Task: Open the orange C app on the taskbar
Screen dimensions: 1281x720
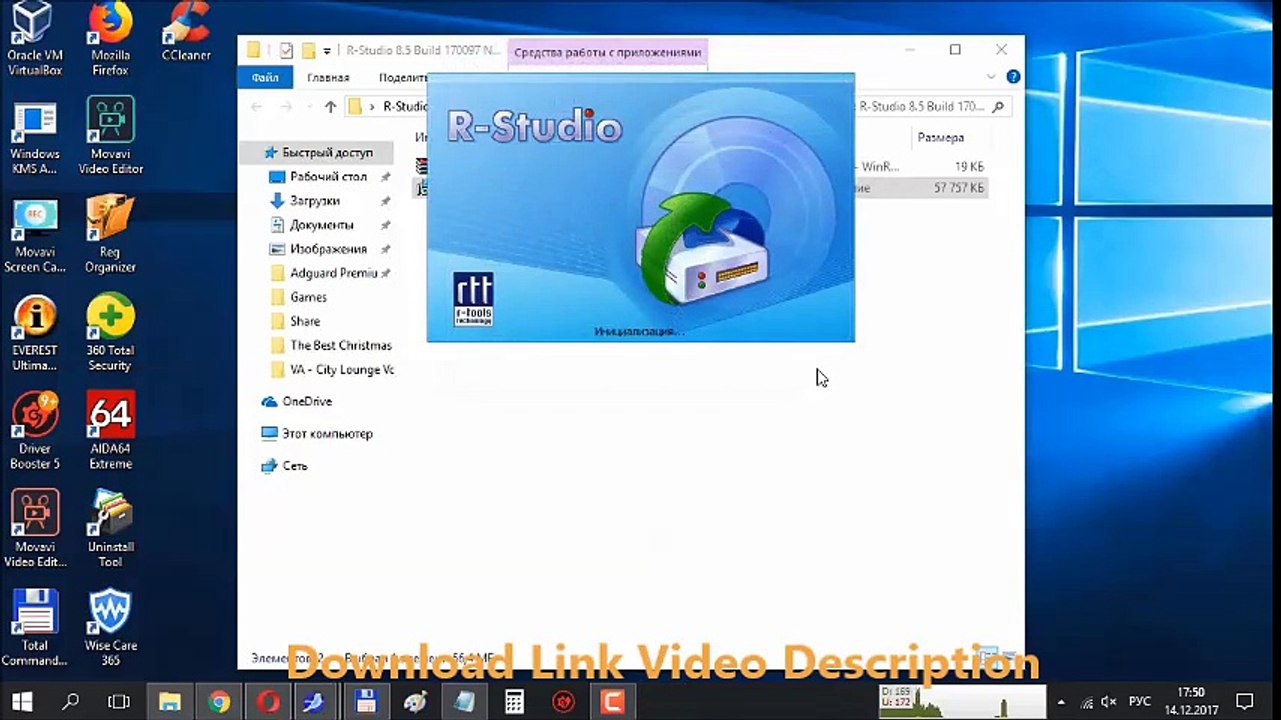Action: (612, 702)
